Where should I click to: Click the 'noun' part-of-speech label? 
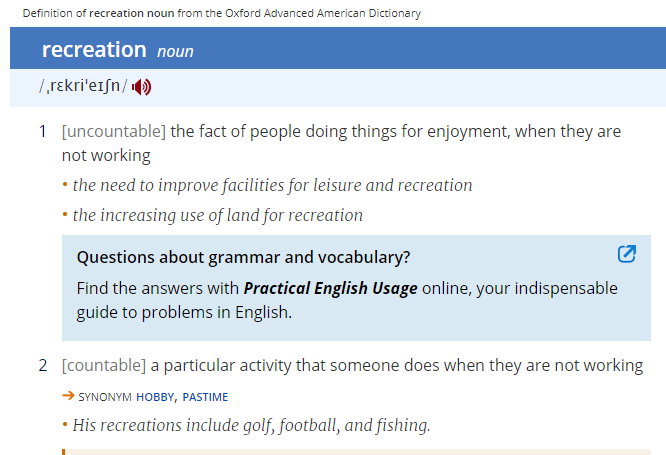pyautogui.click(x=175, y=51)
